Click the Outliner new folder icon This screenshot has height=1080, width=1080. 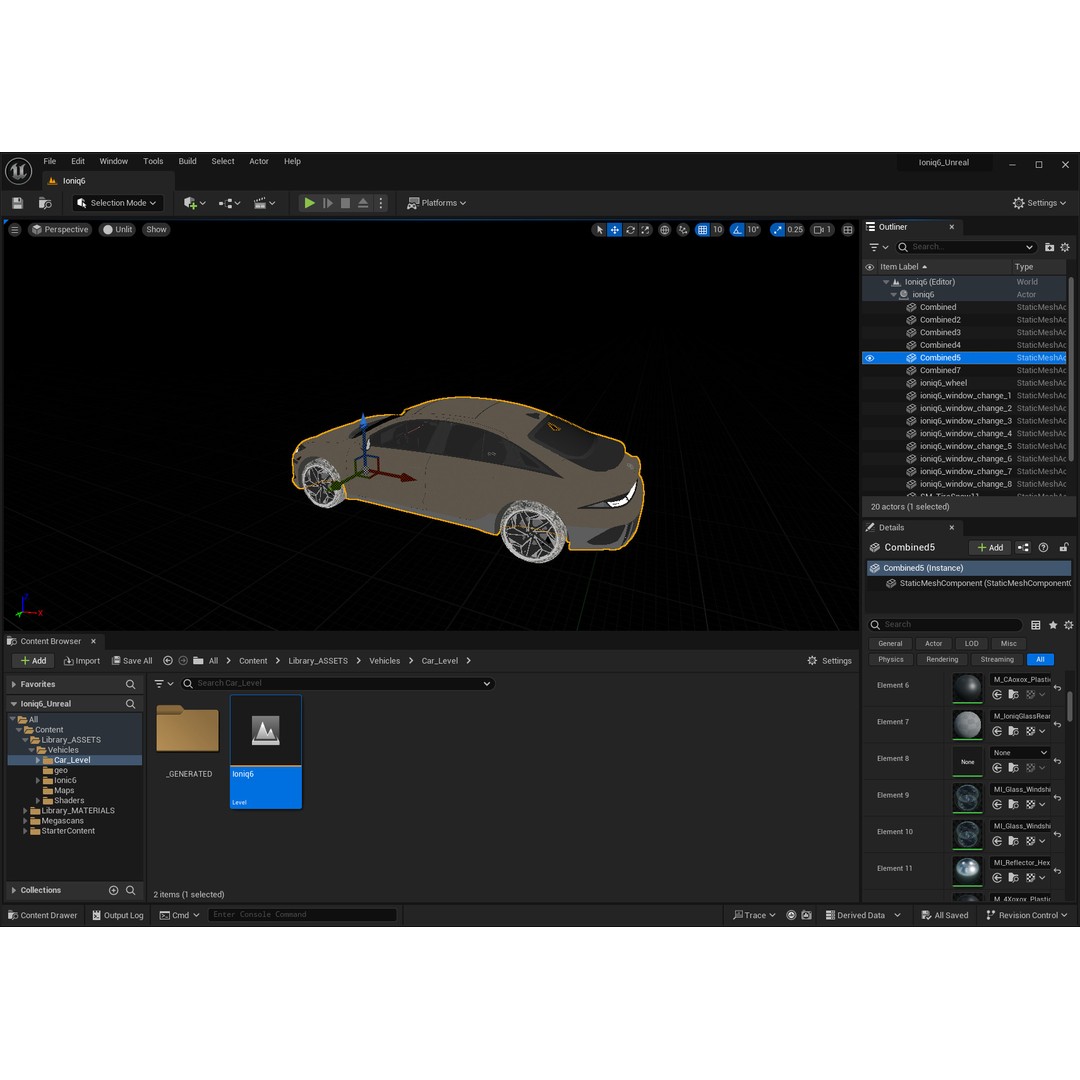[1049, 247]
